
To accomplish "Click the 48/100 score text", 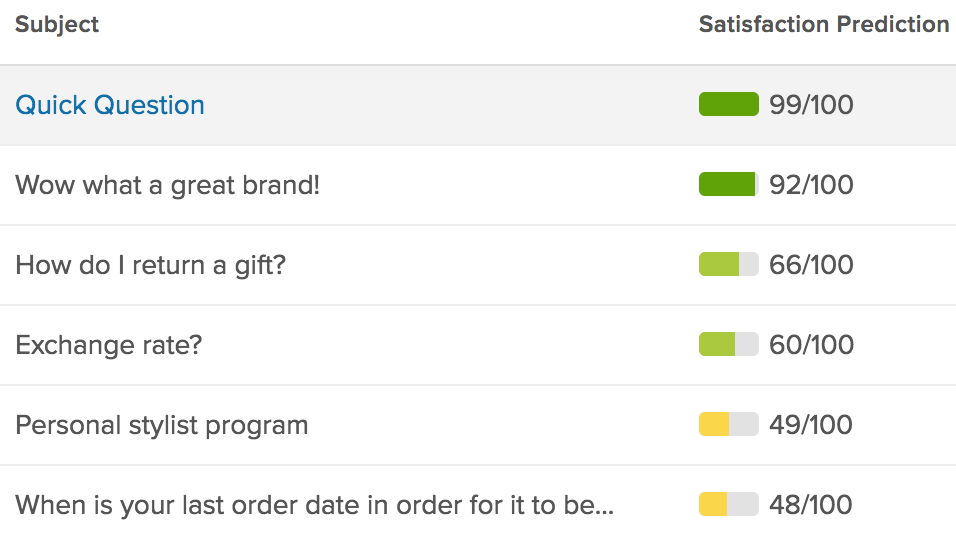I will click(x=811, y=505).
